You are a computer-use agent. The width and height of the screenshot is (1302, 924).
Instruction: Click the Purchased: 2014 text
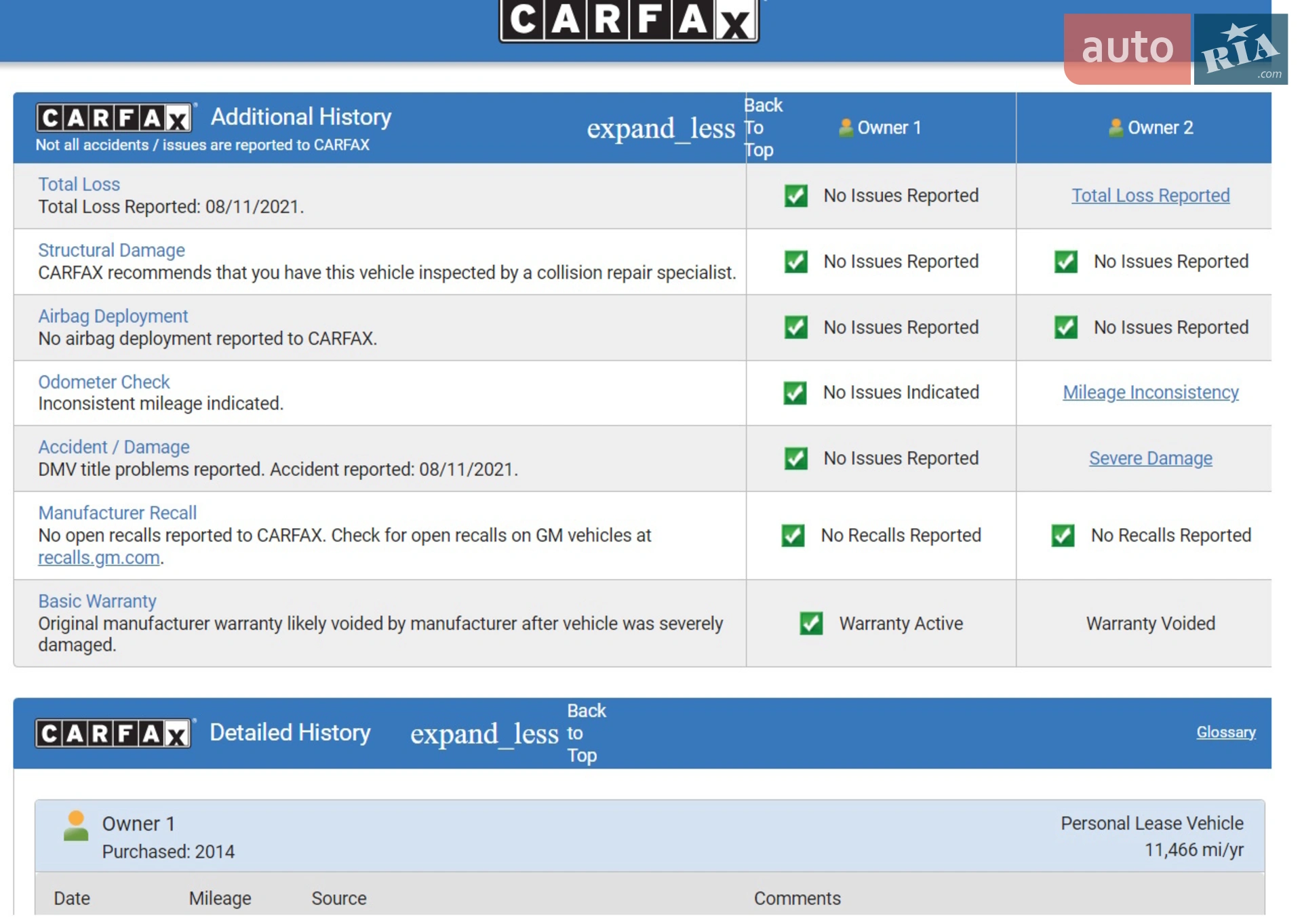(168, 852)
